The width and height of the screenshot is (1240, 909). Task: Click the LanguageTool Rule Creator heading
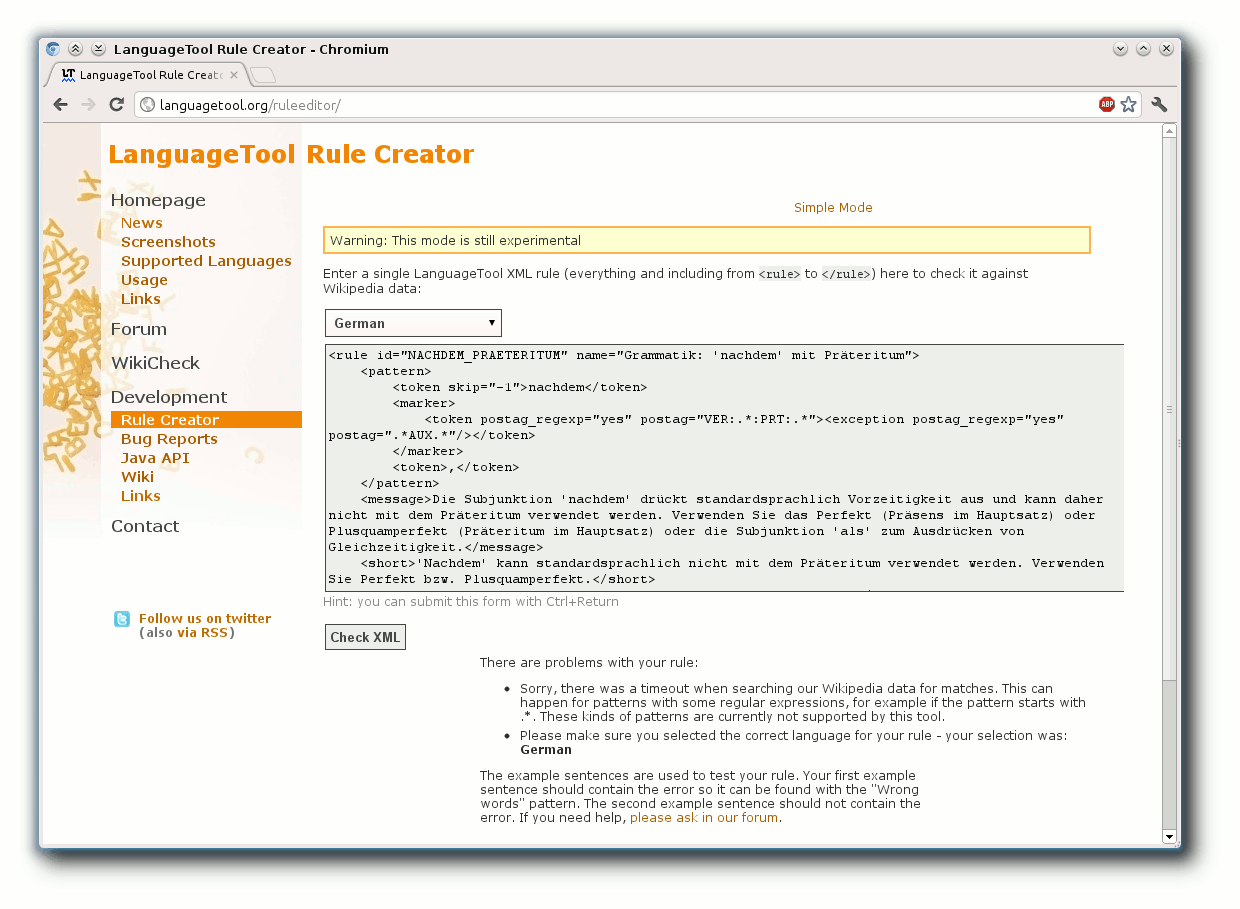click(291, 155)
